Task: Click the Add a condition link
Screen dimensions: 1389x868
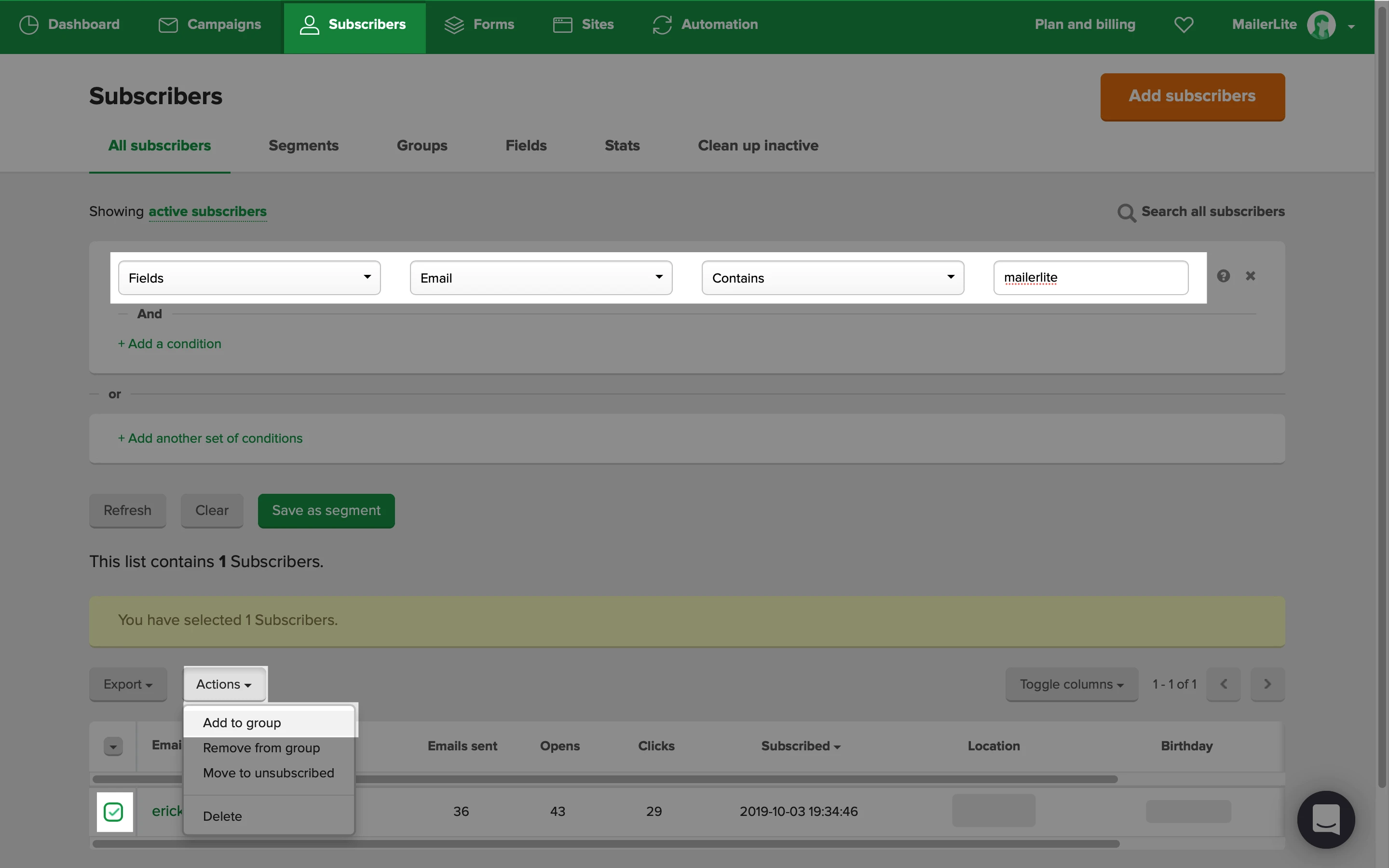Action: click(x=169, y=344)
